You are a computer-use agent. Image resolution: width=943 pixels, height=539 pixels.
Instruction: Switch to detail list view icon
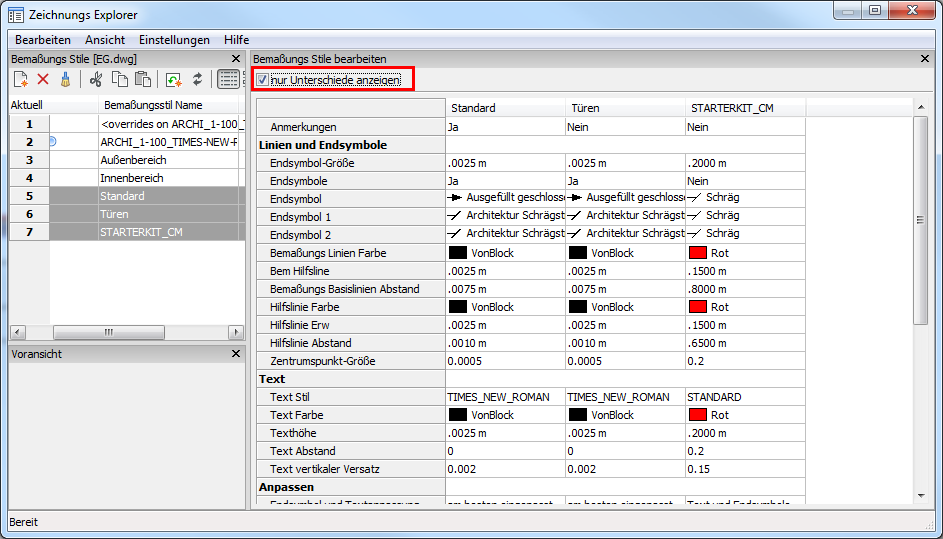point(228,79)
